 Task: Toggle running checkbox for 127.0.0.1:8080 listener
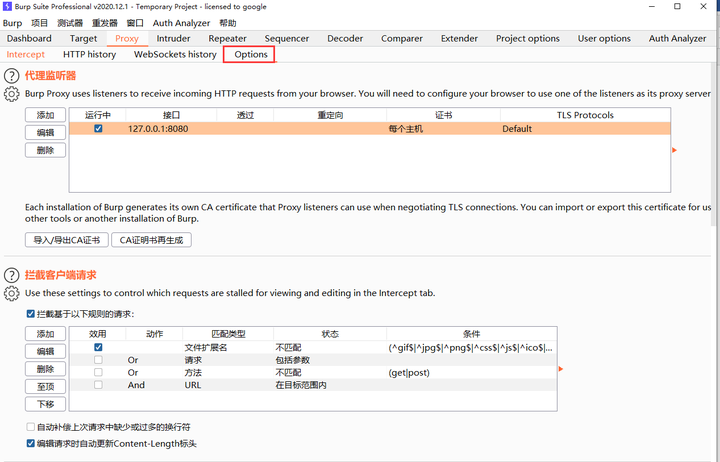click(x=98, y=129)
